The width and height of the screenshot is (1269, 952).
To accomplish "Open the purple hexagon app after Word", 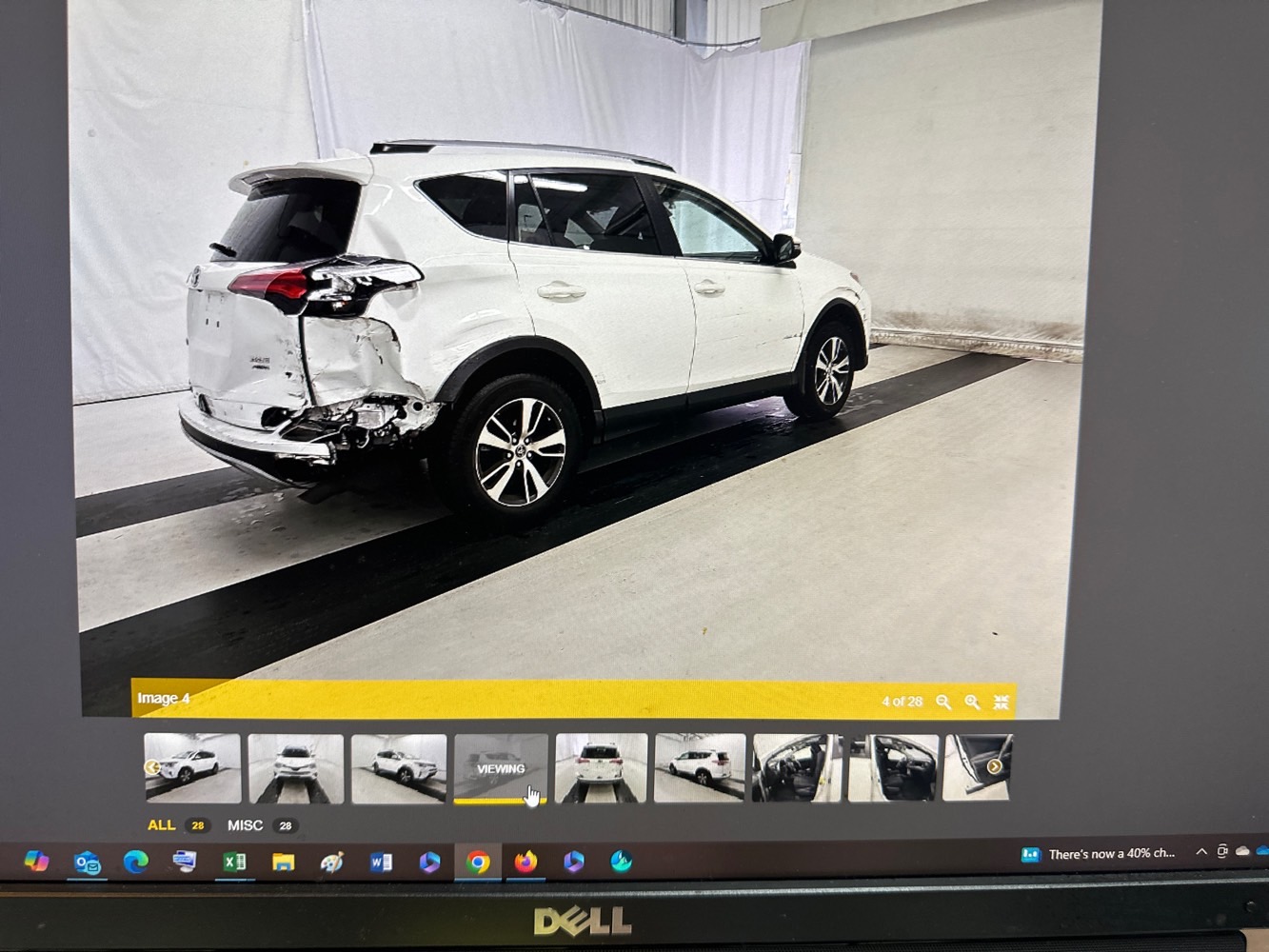I will 429,863.
